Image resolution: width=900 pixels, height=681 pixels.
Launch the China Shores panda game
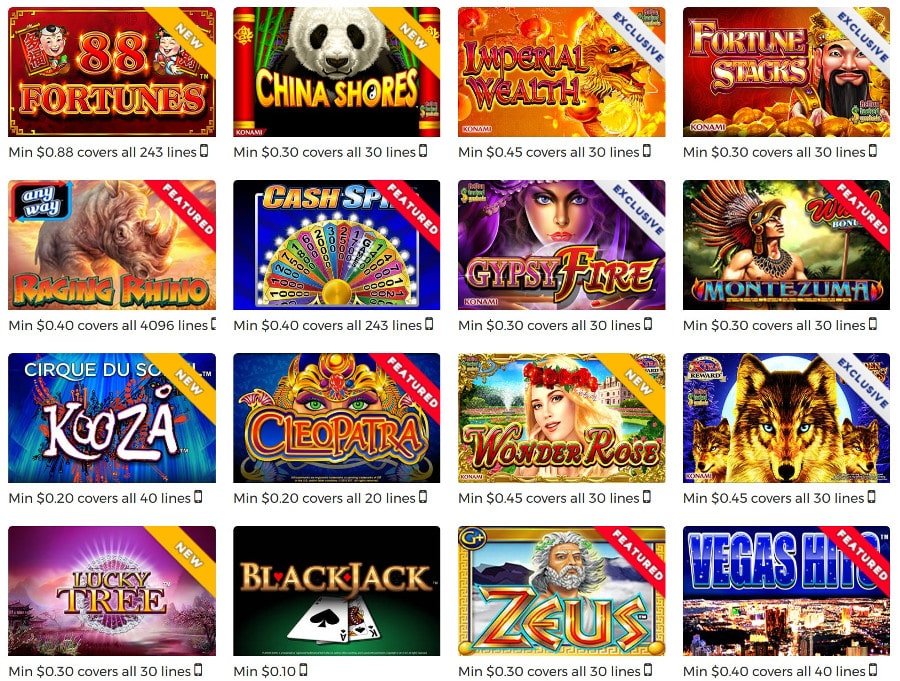[x=336, y=72]
